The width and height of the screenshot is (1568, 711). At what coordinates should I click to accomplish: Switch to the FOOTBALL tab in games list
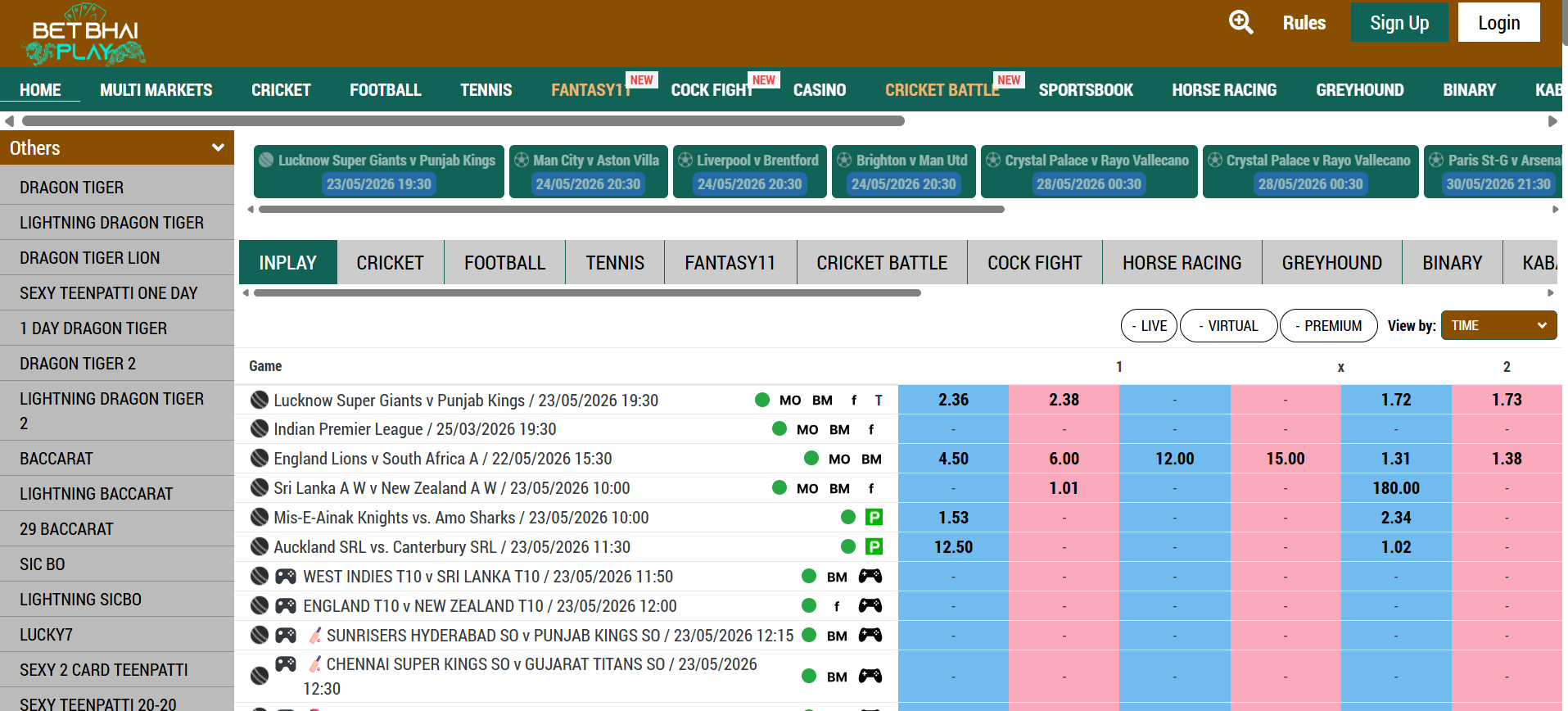504,262
